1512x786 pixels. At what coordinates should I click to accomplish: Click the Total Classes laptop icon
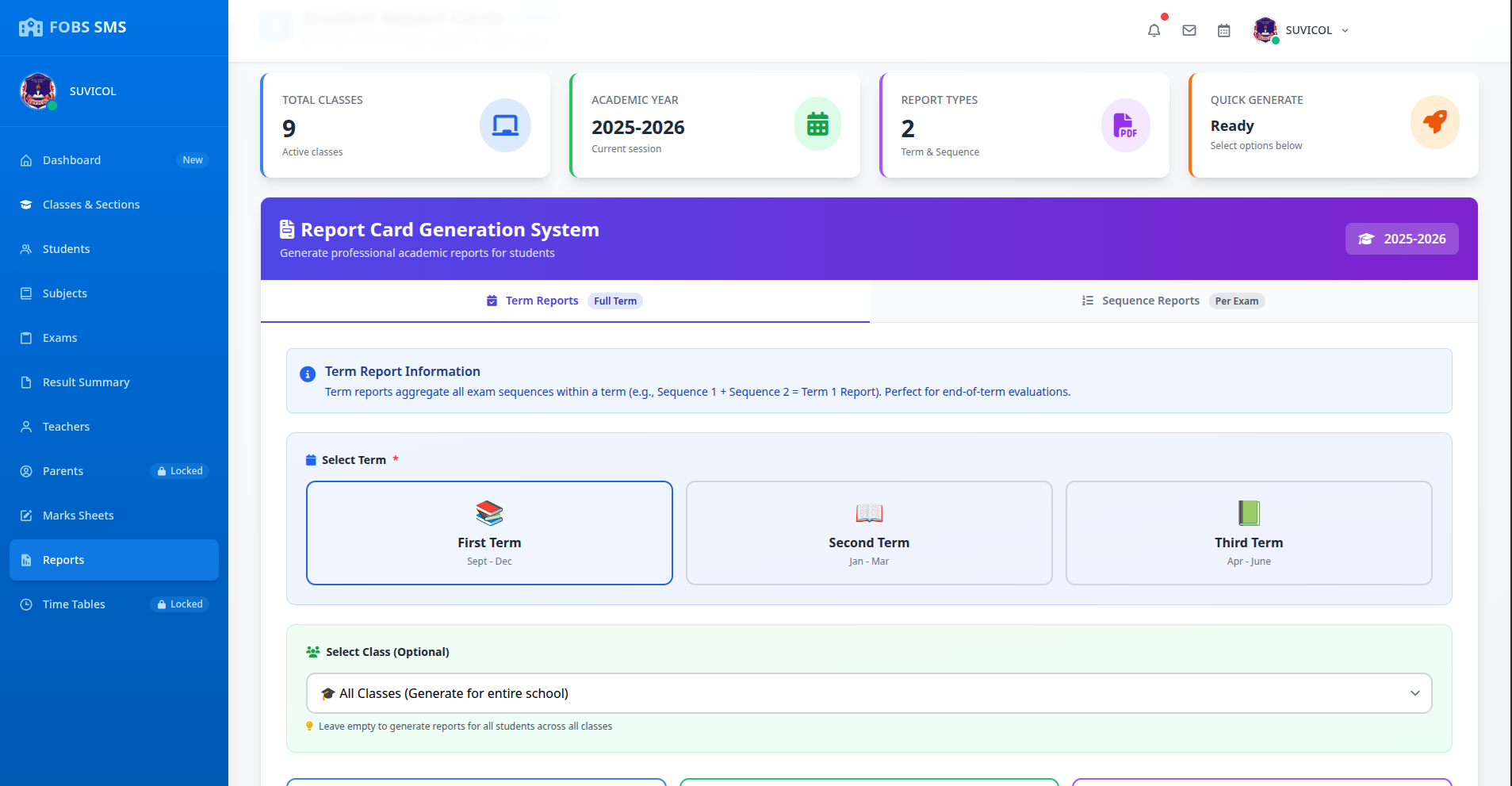[x=505, y=125]
